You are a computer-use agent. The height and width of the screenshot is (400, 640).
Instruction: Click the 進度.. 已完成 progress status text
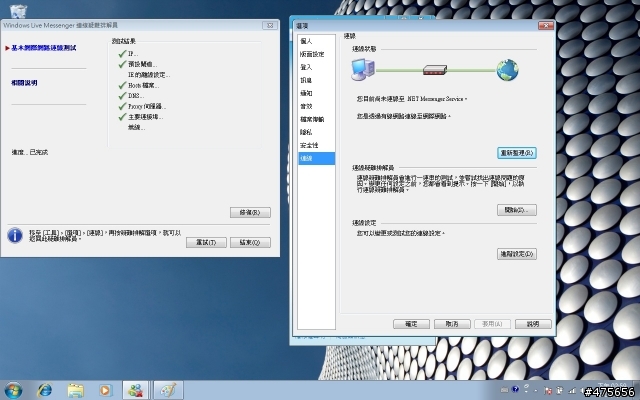pos(29,152)
